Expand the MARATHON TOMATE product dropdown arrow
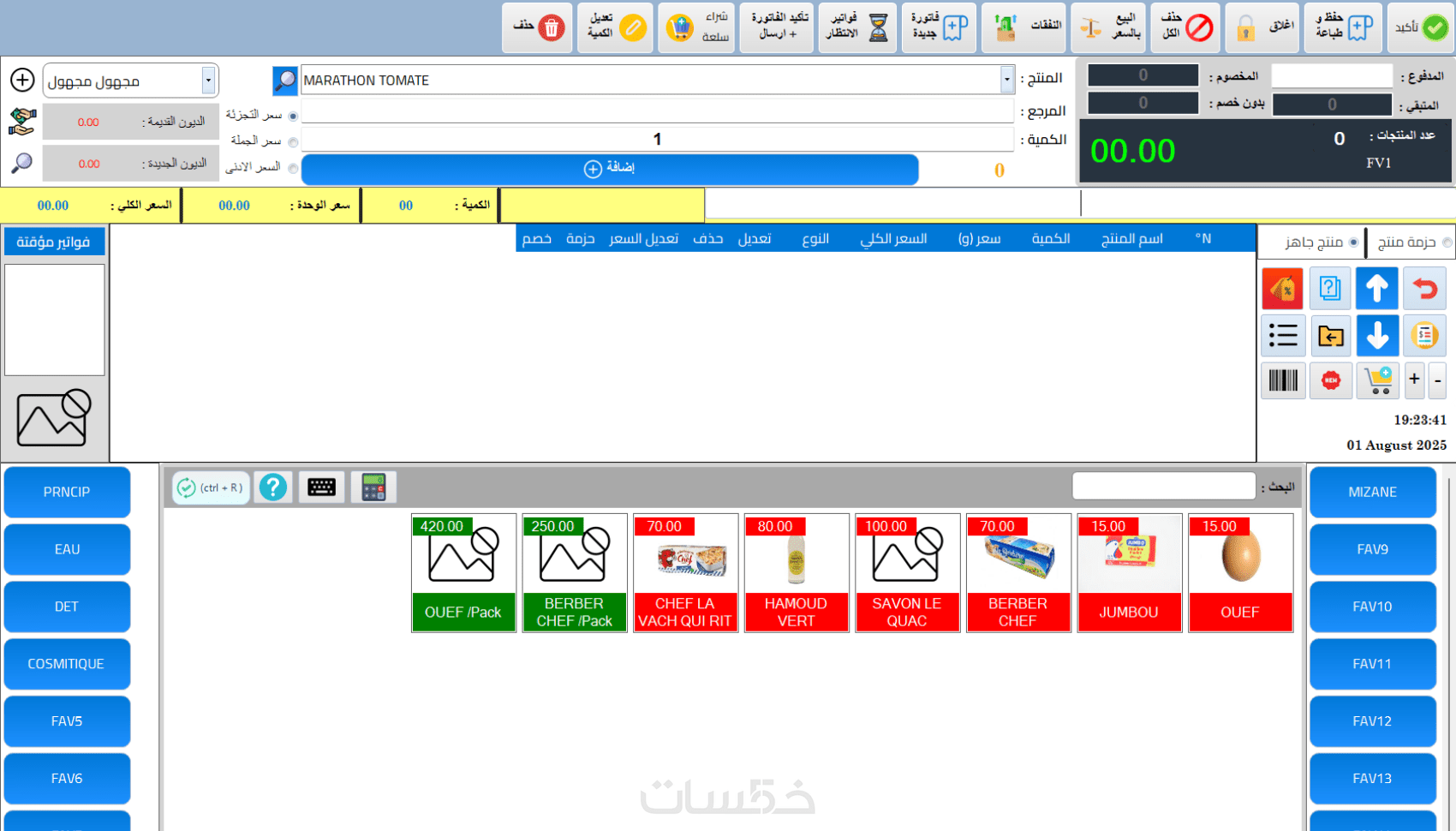The height and width of the screenshot is (831, 1456). 1007,81
